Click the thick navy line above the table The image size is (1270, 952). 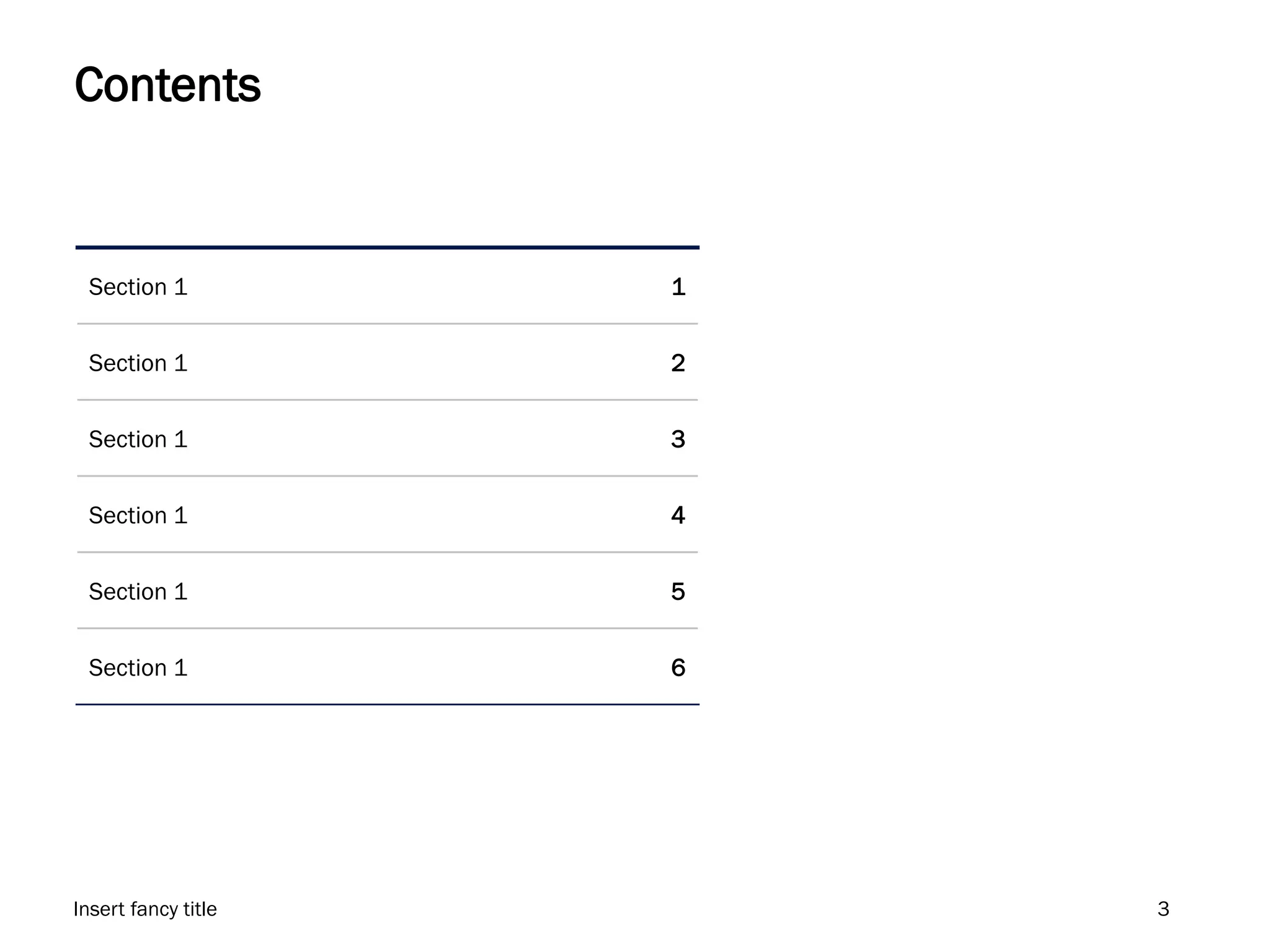pyautogui.click(x=388, y=247)
